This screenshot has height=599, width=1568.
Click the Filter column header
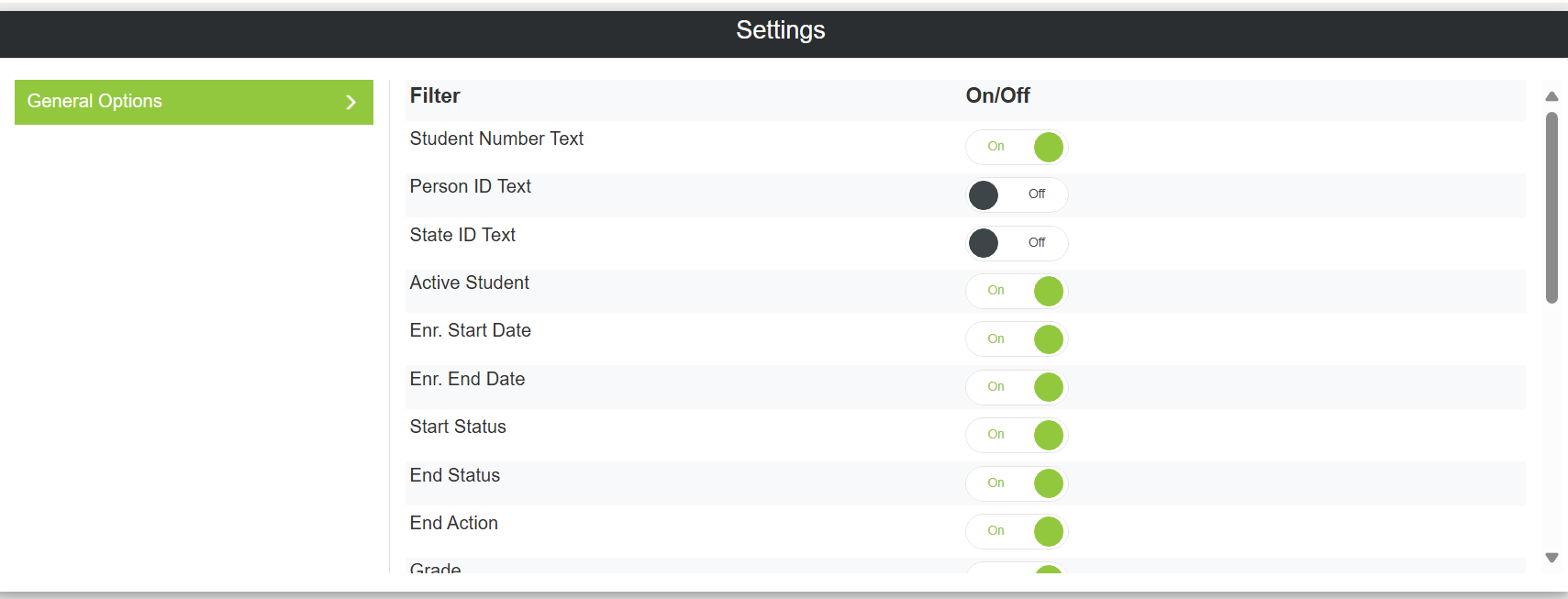pyautogui.click(x=435, y=95)
